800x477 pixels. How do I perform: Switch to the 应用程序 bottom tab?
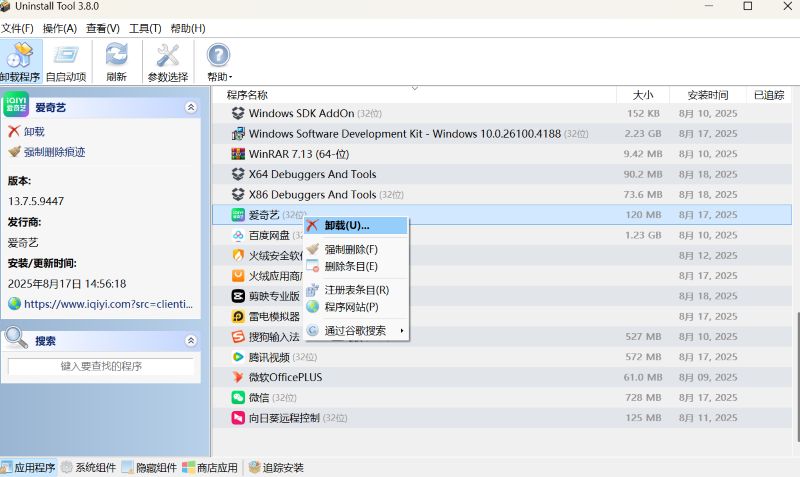coord(29,467)
